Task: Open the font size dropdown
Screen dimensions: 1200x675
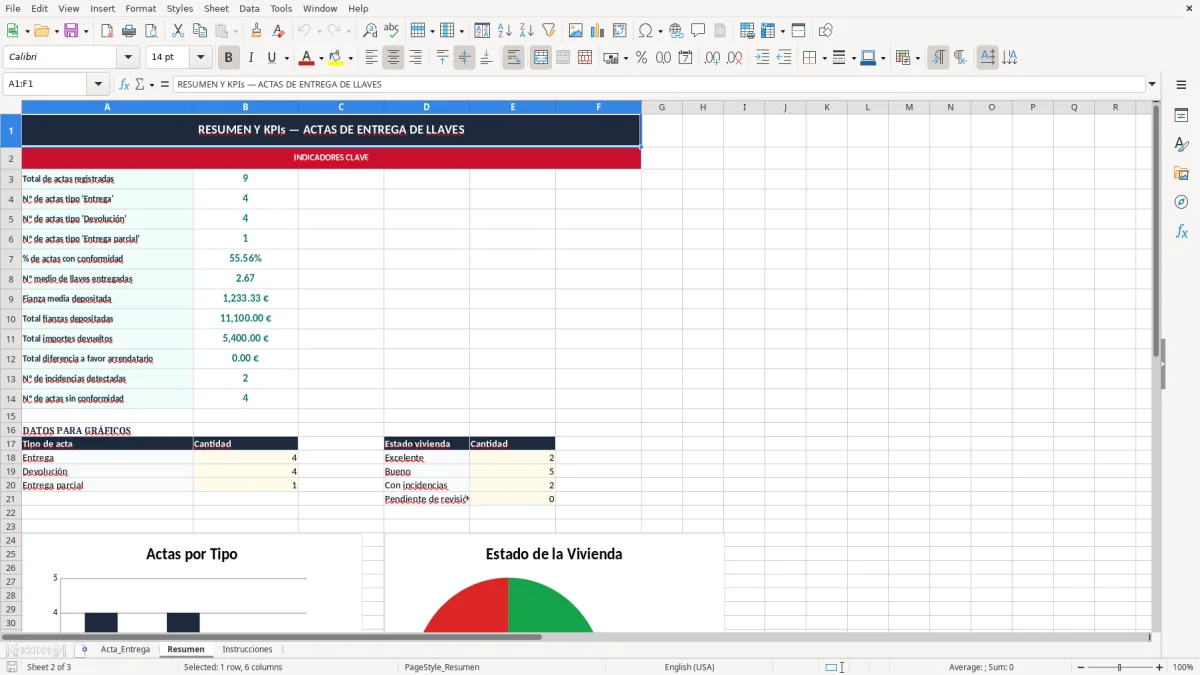Action: (x=200, y=58)
